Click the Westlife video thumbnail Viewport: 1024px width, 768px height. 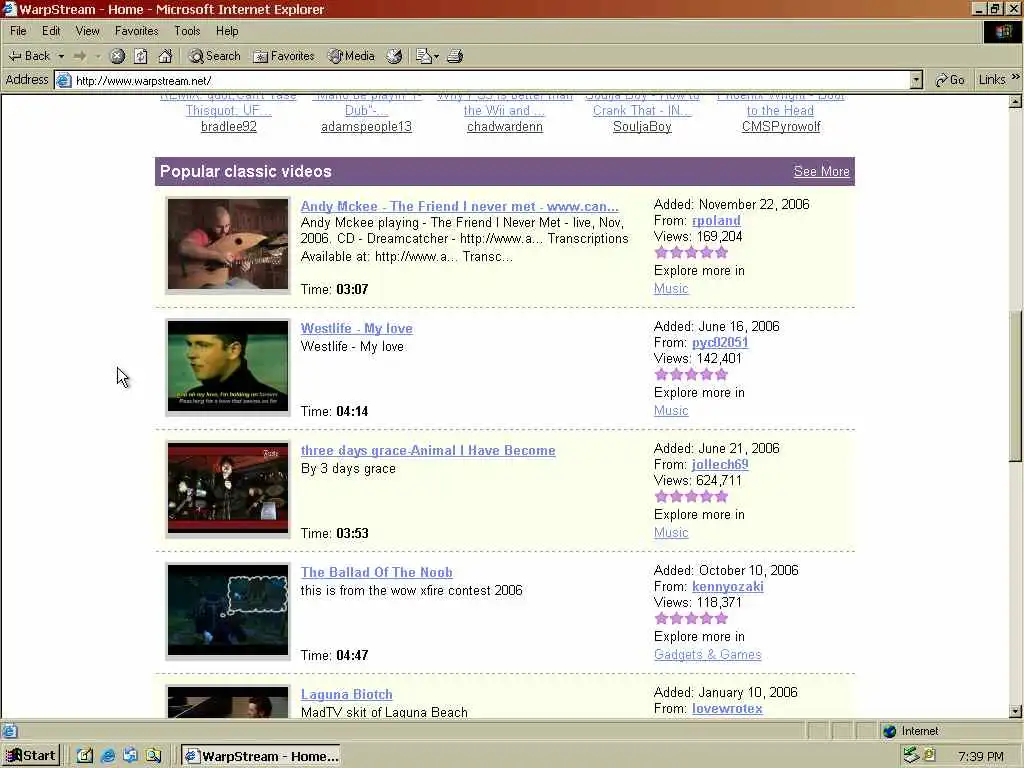(x=228, y=366)
